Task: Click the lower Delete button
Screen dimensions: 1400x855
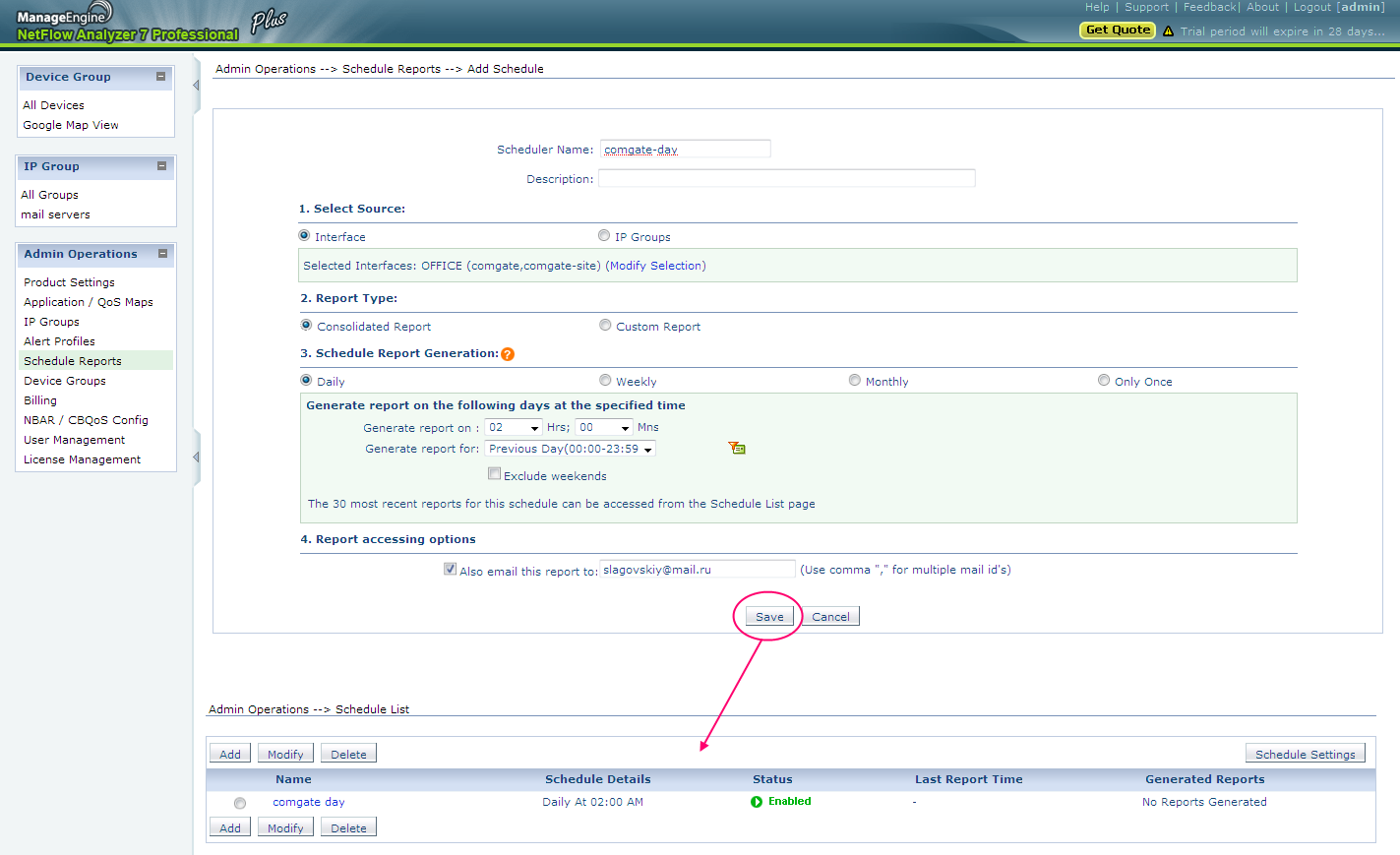Action: 348,827
